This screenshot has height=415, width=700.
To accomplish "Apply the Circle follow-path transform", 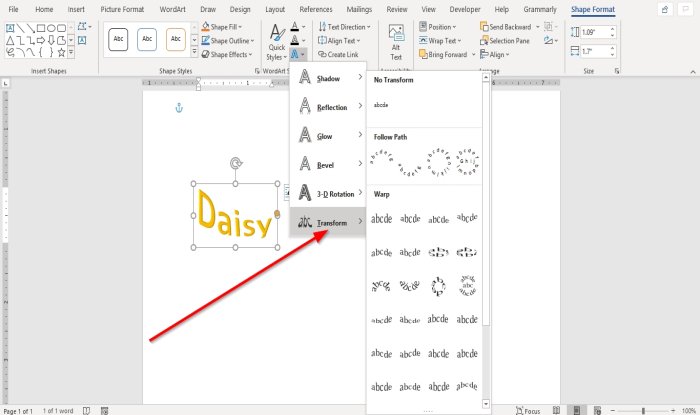I will 438,162.
